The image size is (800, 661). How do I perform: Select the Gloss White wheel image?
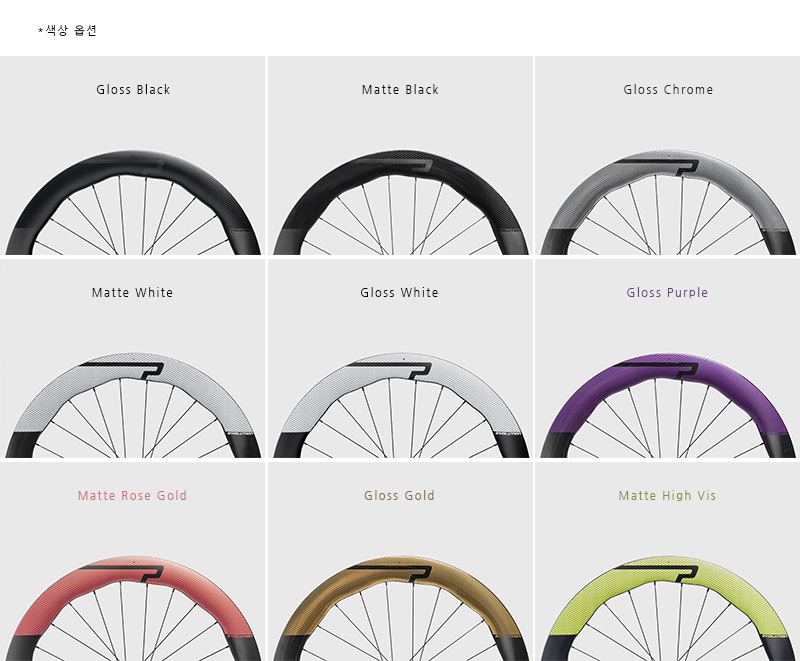coord(401,405)
